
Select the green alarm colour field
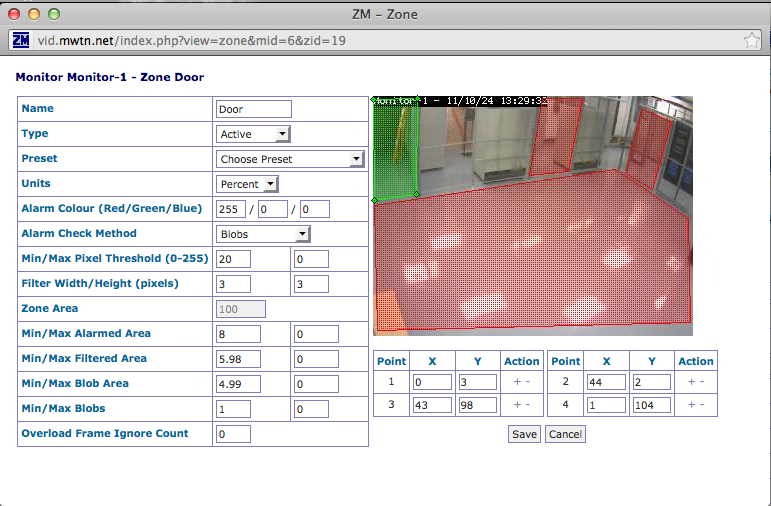click(x=272, y=209)
